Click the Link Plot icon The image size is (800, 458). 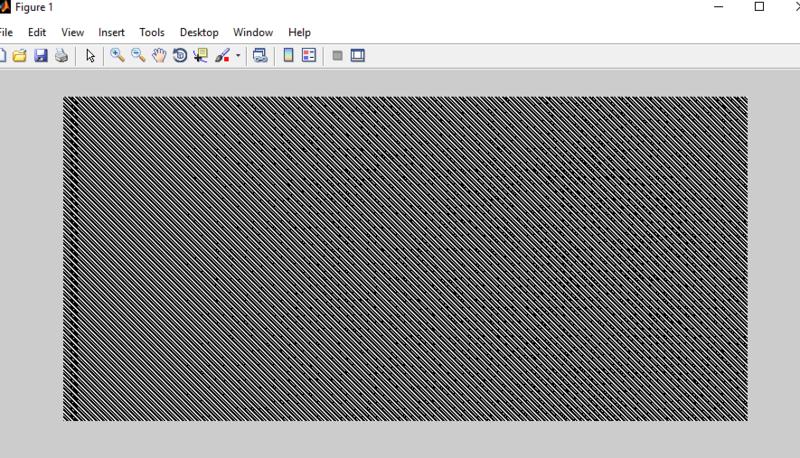click(260, 56)
